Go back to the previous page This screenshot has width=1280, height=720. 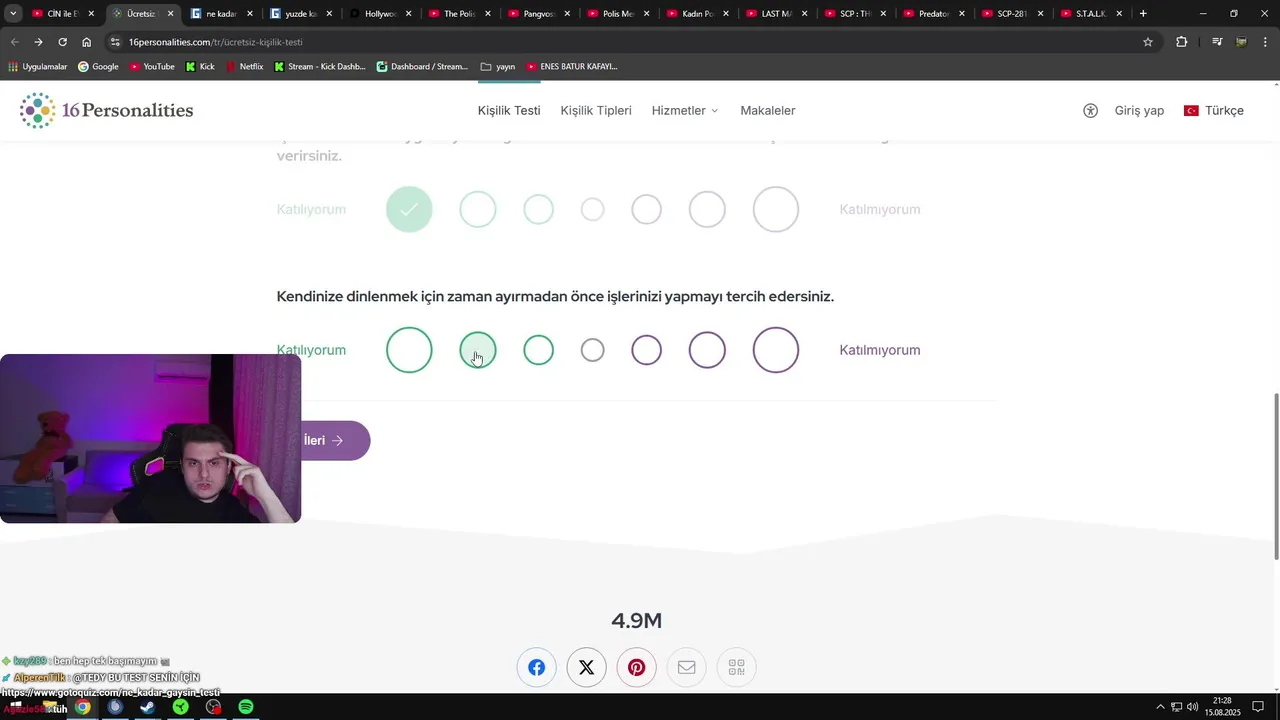[14, 42]
